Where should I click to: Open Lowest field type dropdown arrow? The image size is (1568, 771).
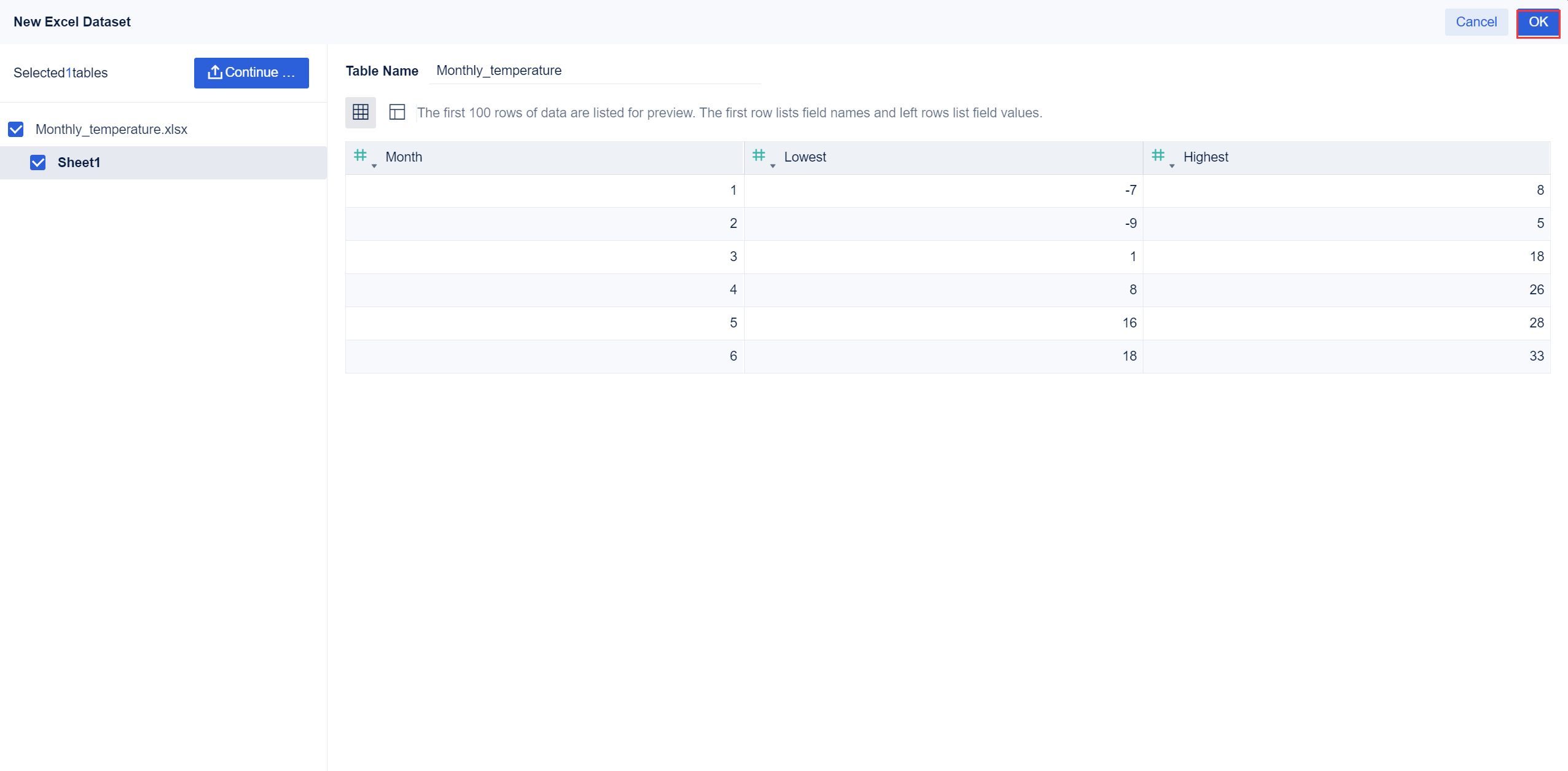pyautogui.click(x=773, y=166)
